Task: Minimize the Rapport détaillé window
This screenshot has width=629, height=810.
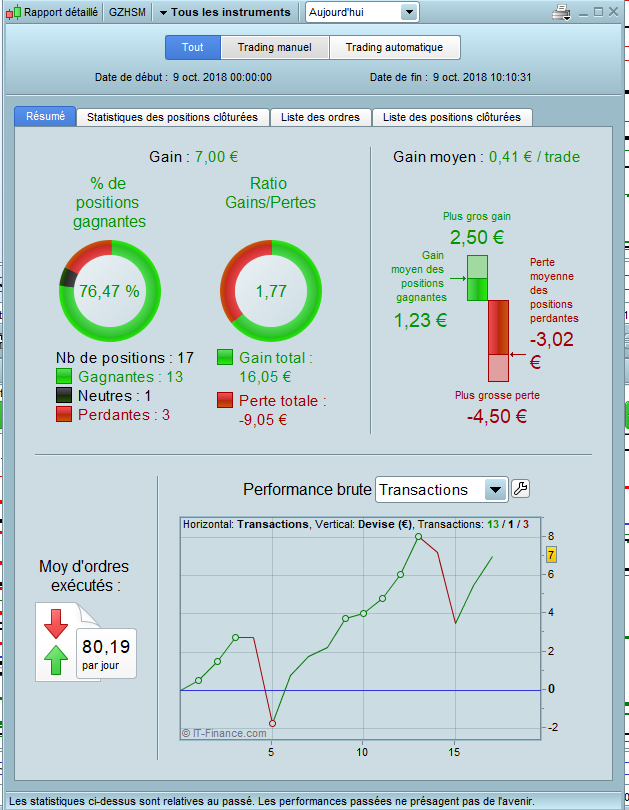Action: tap(584, 12)
